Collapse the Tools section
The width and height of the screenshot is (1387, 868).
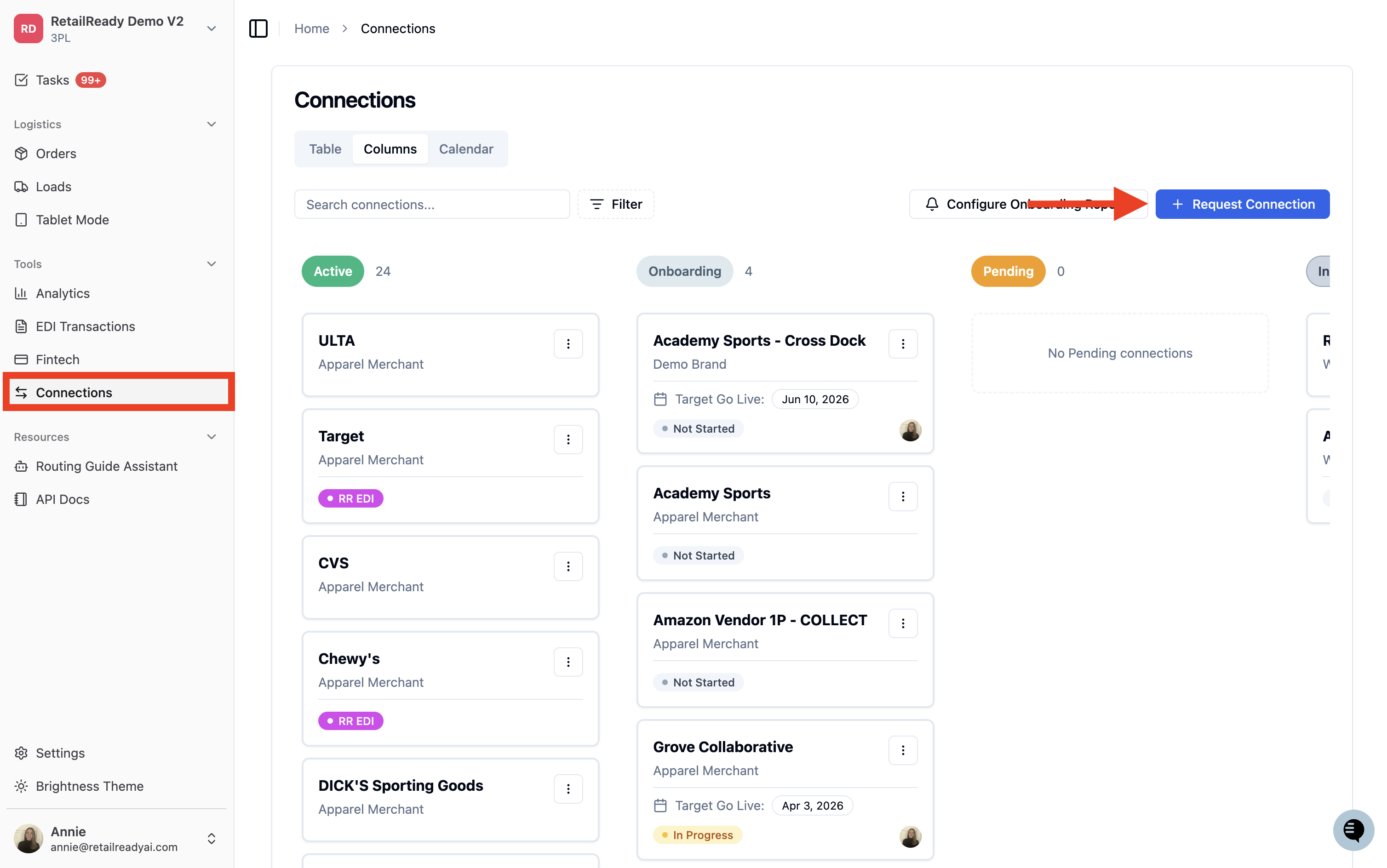[211, 263]
